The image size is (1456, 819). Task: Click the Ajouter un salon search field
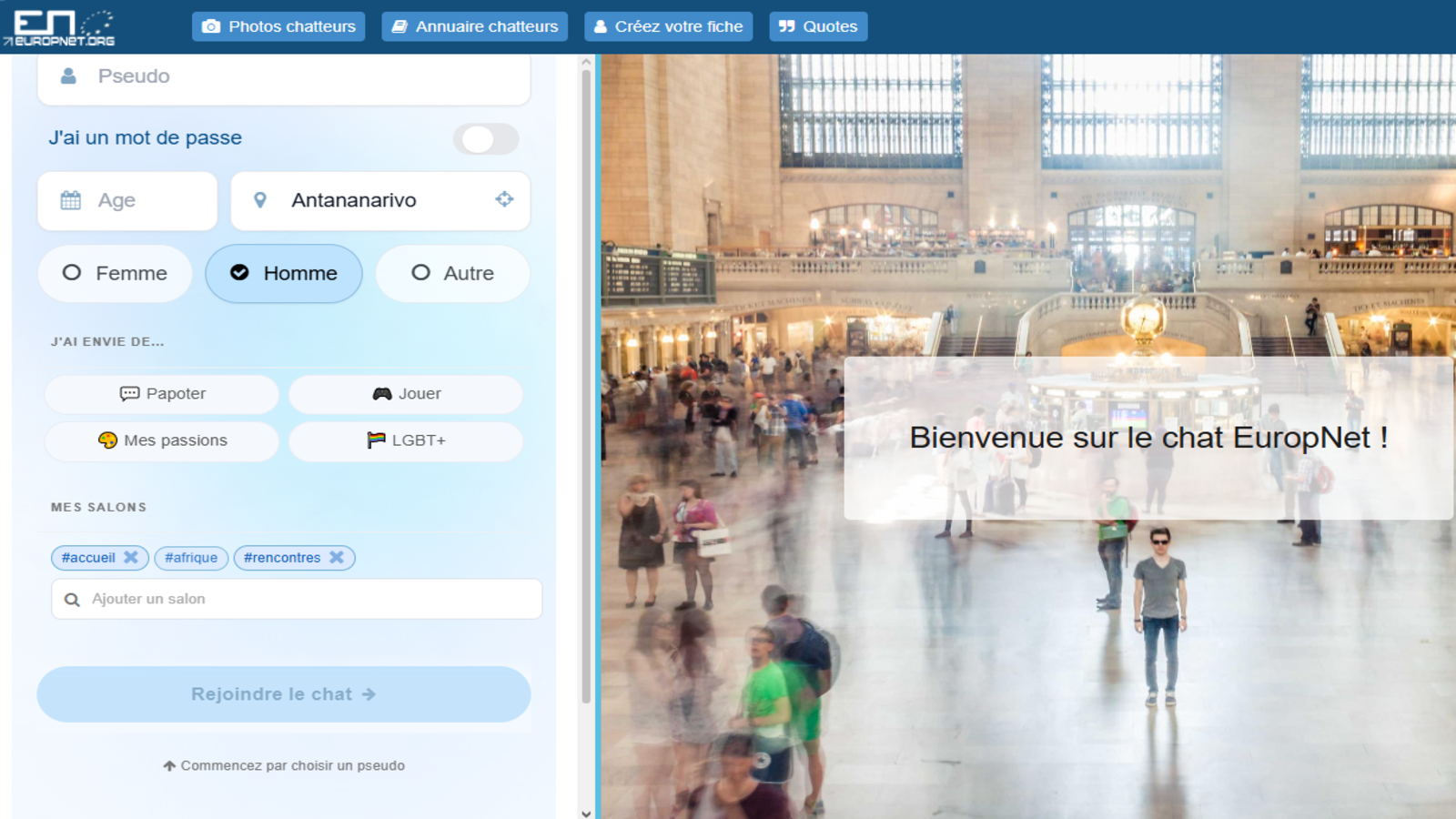297,599
